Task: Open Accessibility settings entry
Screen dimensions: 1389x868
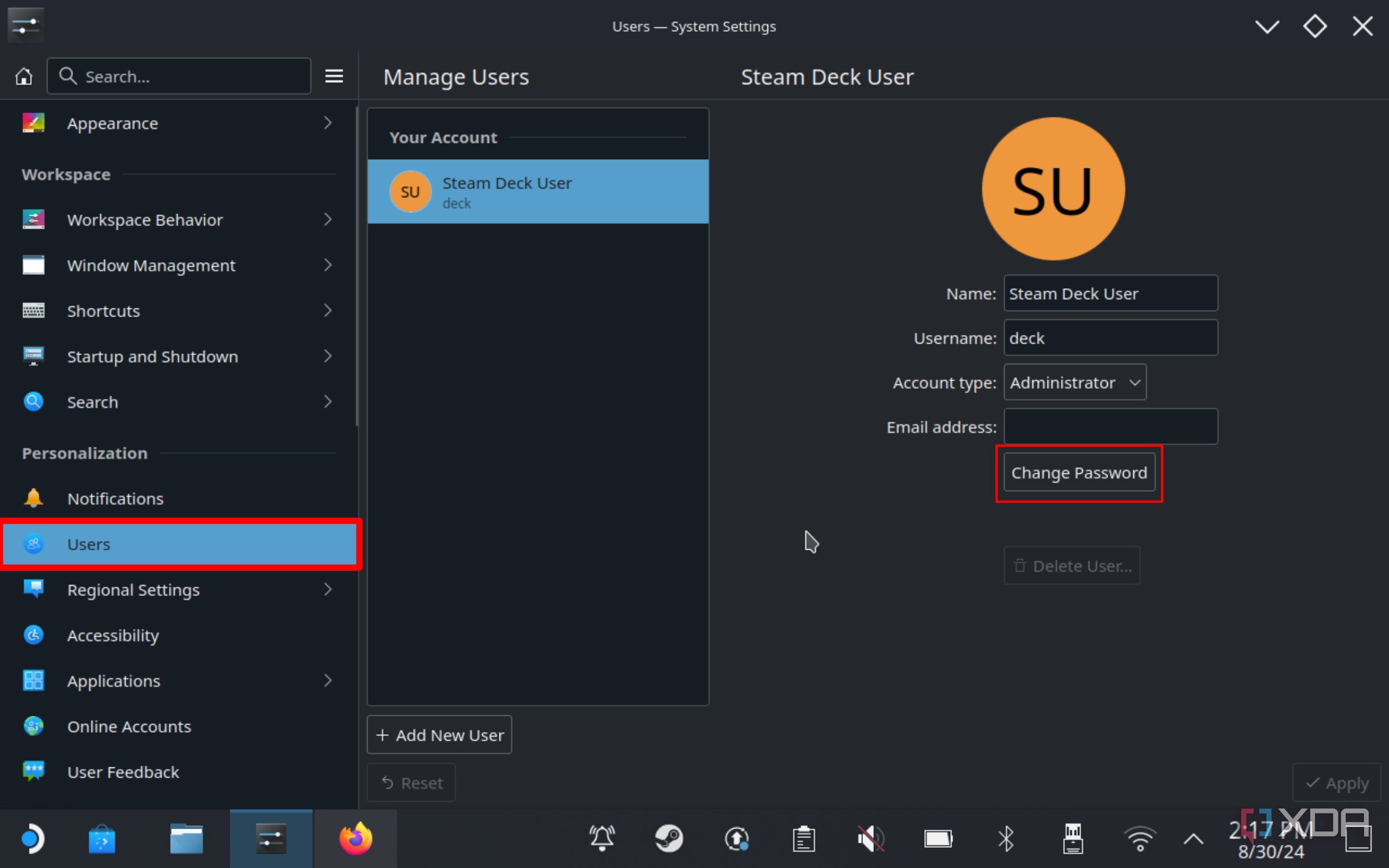Action: pyautogui.click(x=179, y=635)
